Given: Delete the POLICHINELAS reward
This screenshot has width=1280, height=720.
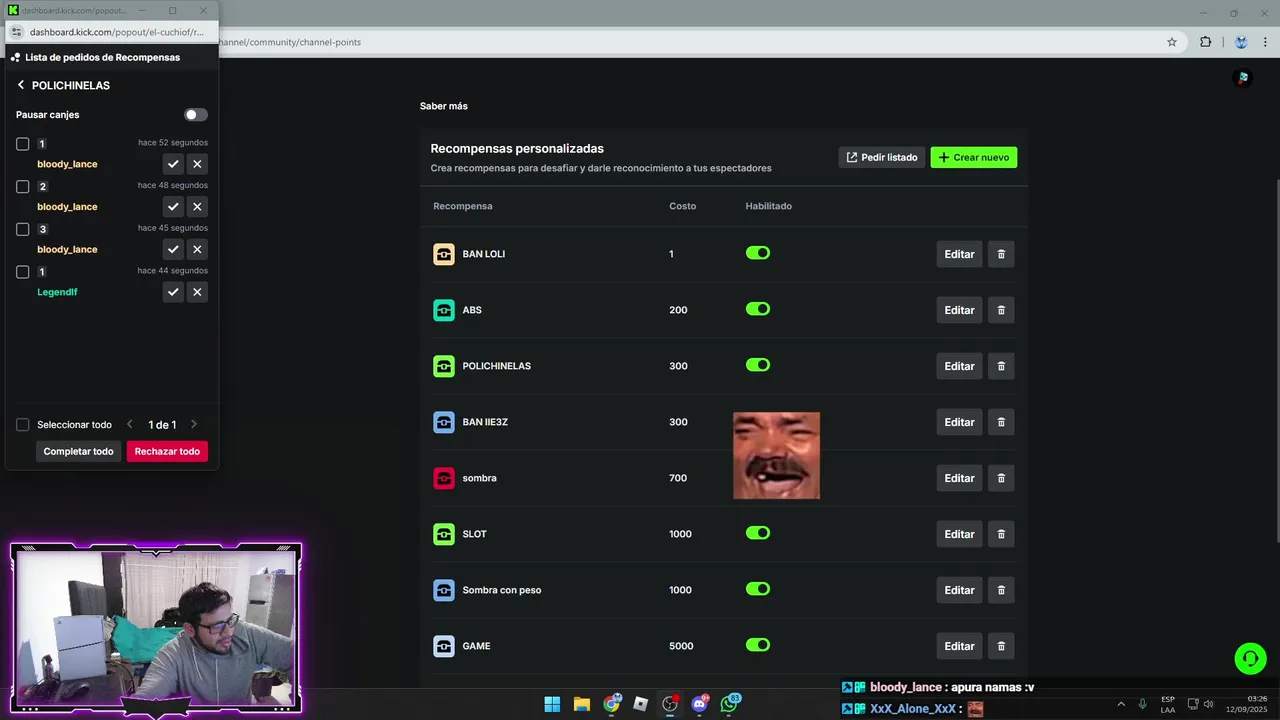Looking at the screenshot, I should (x=1001, y=366).
